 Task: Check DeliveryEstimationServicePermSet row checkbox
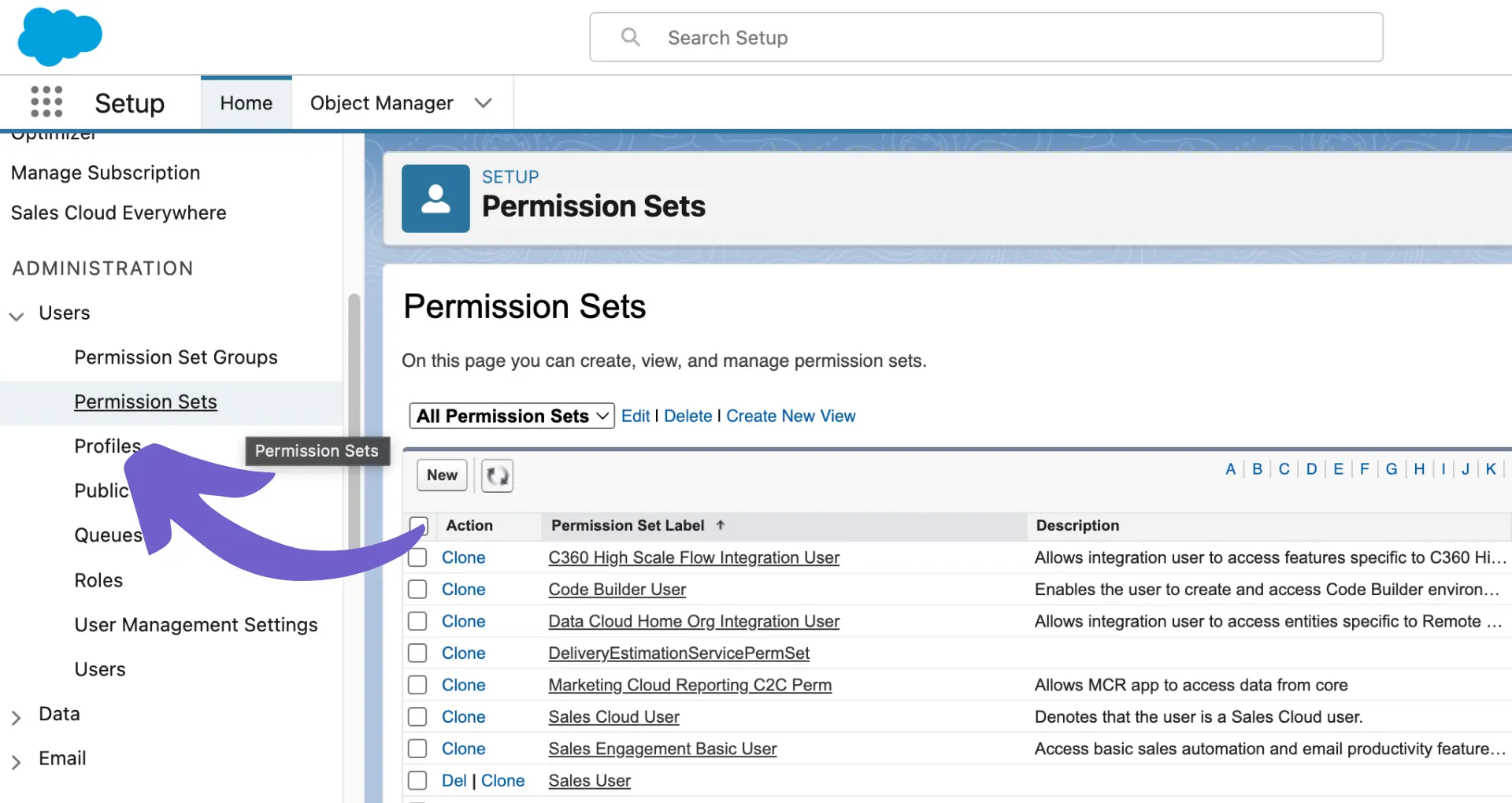point(417,653)
